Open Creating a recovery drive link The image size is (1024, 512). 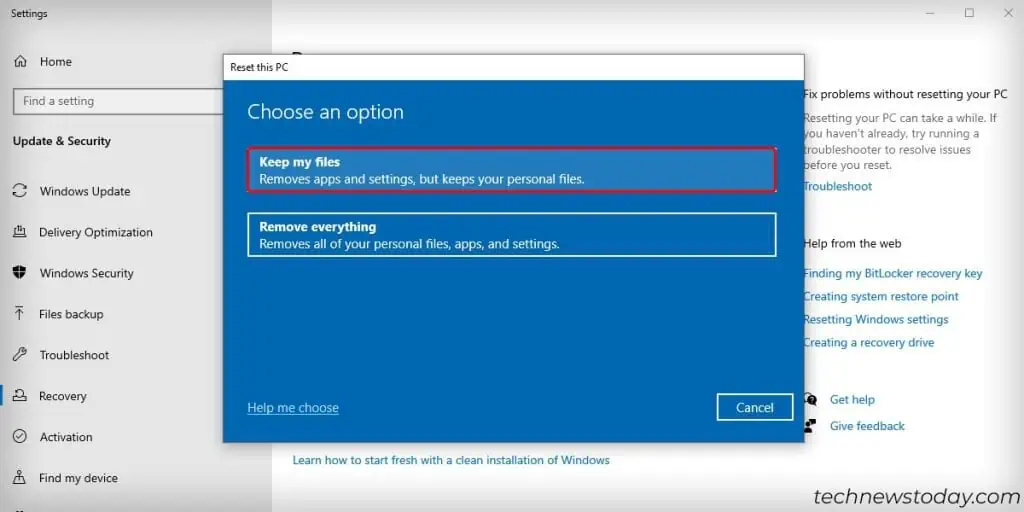(x=869, y=342)
